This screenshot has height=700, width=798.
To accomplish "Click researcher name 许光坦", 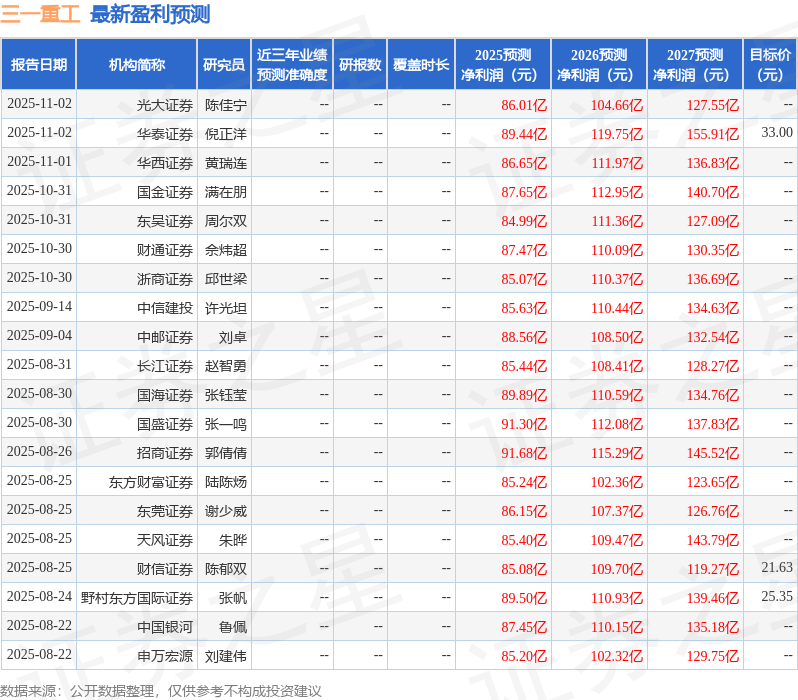I will pyautogui.click(x=226, y=309).
